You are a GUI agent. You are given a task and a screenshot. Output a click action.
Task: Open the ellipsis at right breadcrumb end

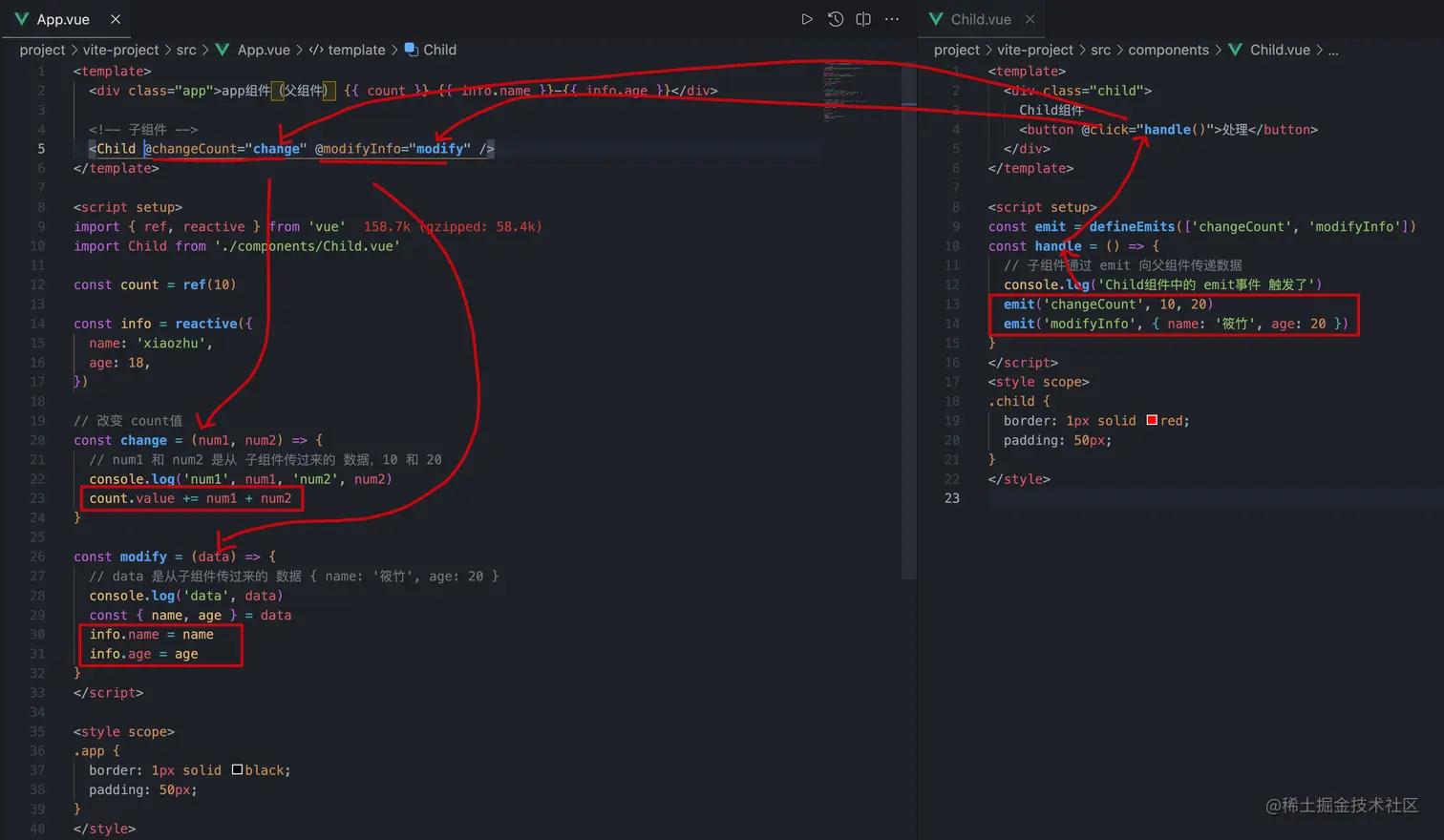point(1333,51)
